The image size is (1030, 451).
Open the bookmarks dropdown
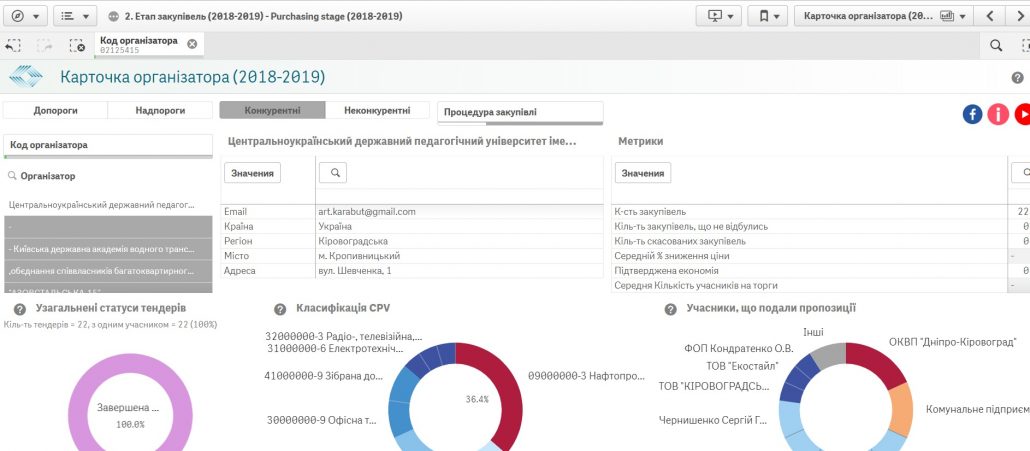click(767, 16)
